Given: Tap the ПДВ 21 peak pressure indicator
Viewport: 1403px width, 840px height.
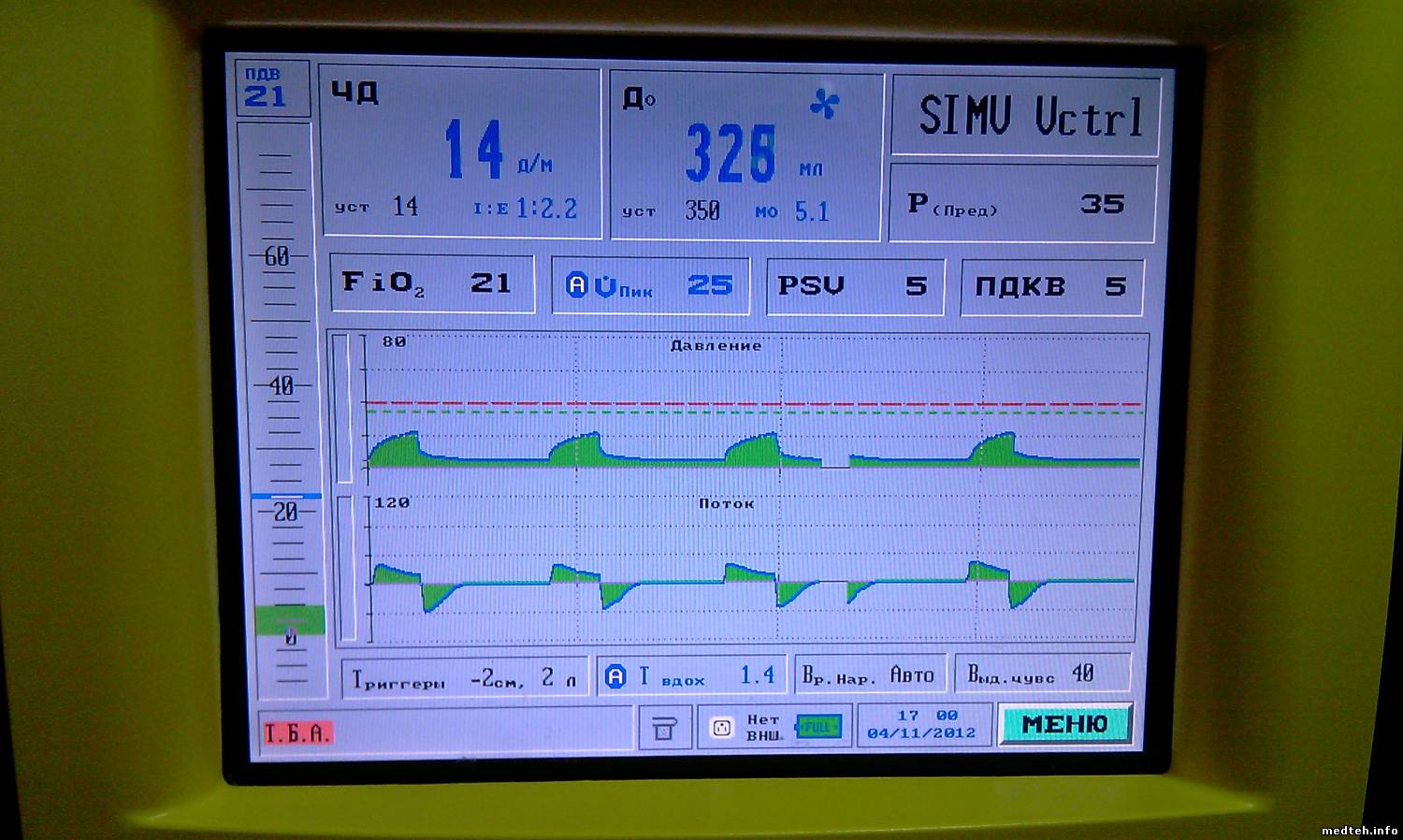Looking at the screenshot, I should tap(265, 89).
